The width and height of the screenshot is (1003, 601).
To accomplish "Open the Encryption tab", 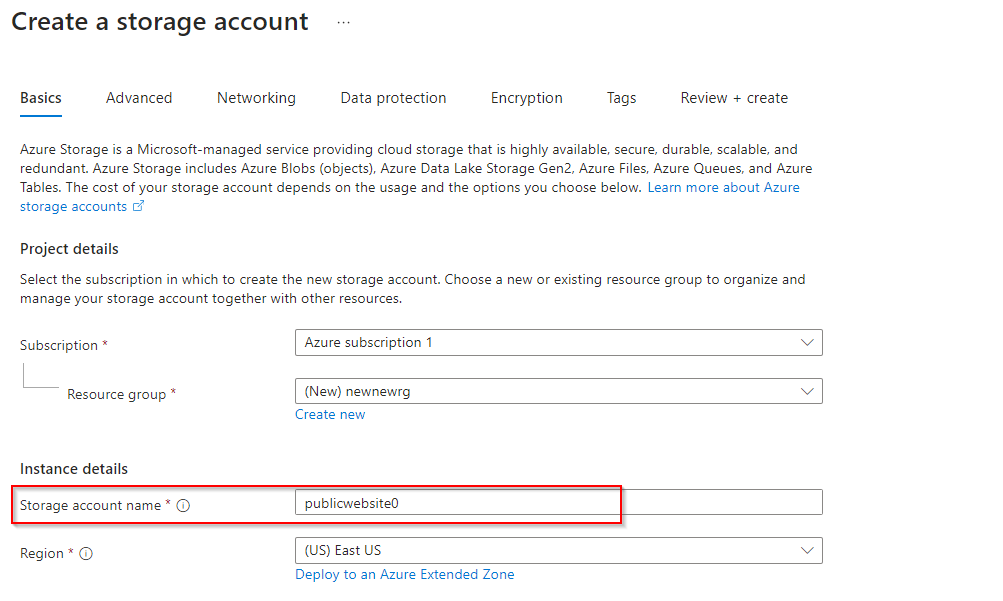I will point(526,98).
